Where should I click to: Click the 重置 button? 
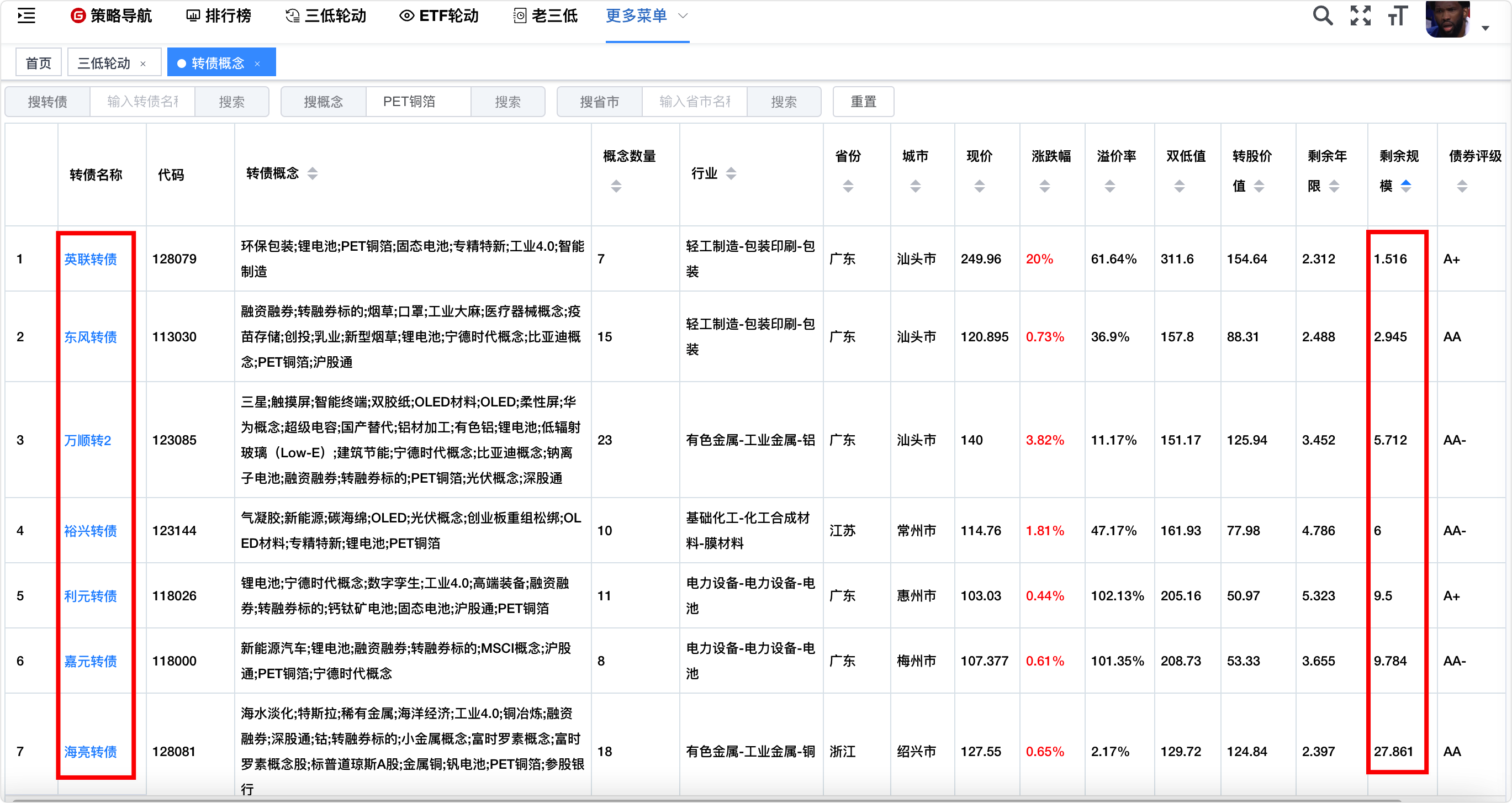(863, 102)
